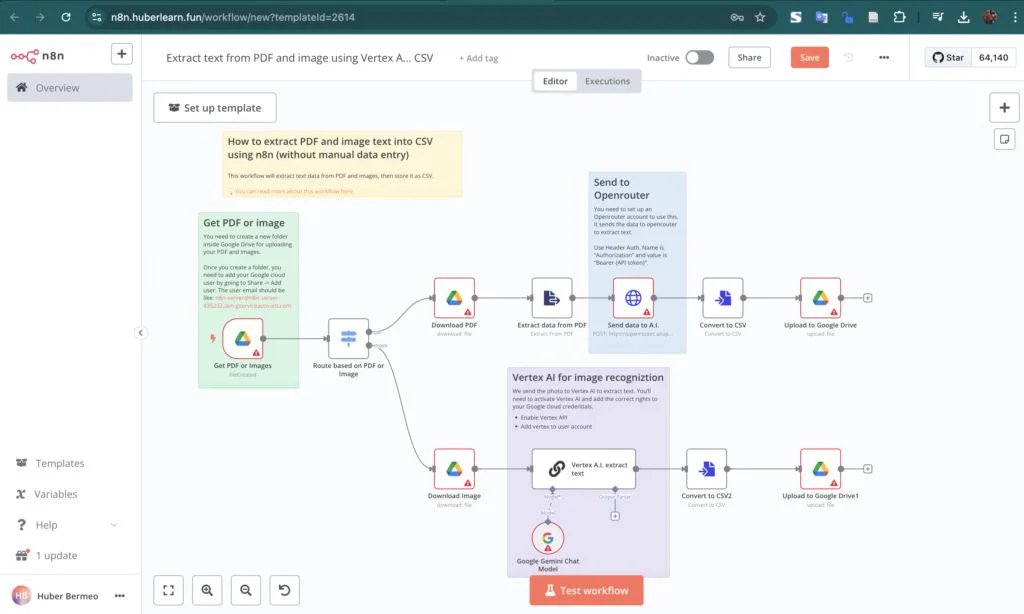
Task: Open browser extensions puzzle icon
Action: point(899,18)
